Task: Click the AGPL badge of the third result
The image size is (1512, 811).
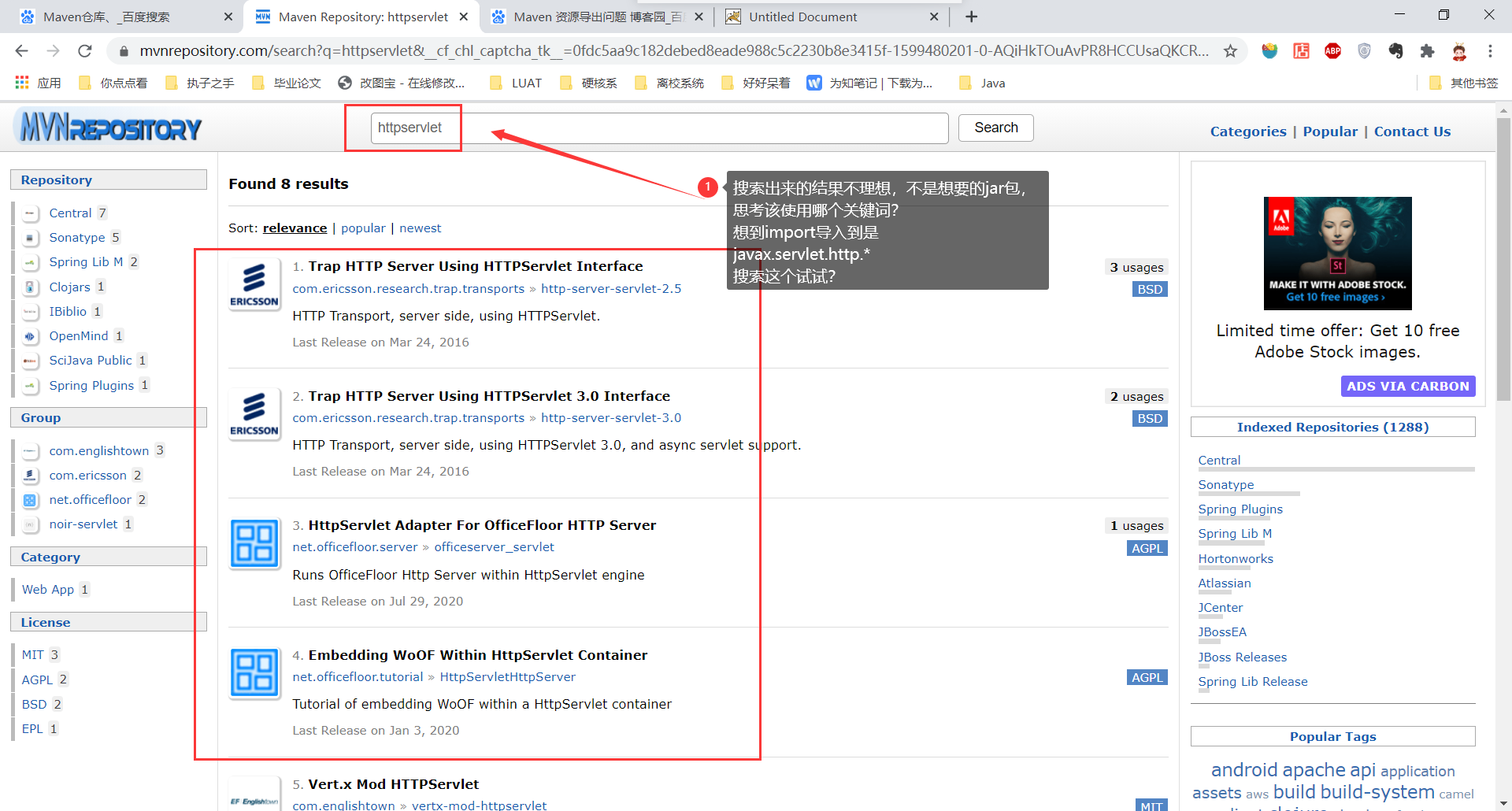Action: coord(1147,548)
